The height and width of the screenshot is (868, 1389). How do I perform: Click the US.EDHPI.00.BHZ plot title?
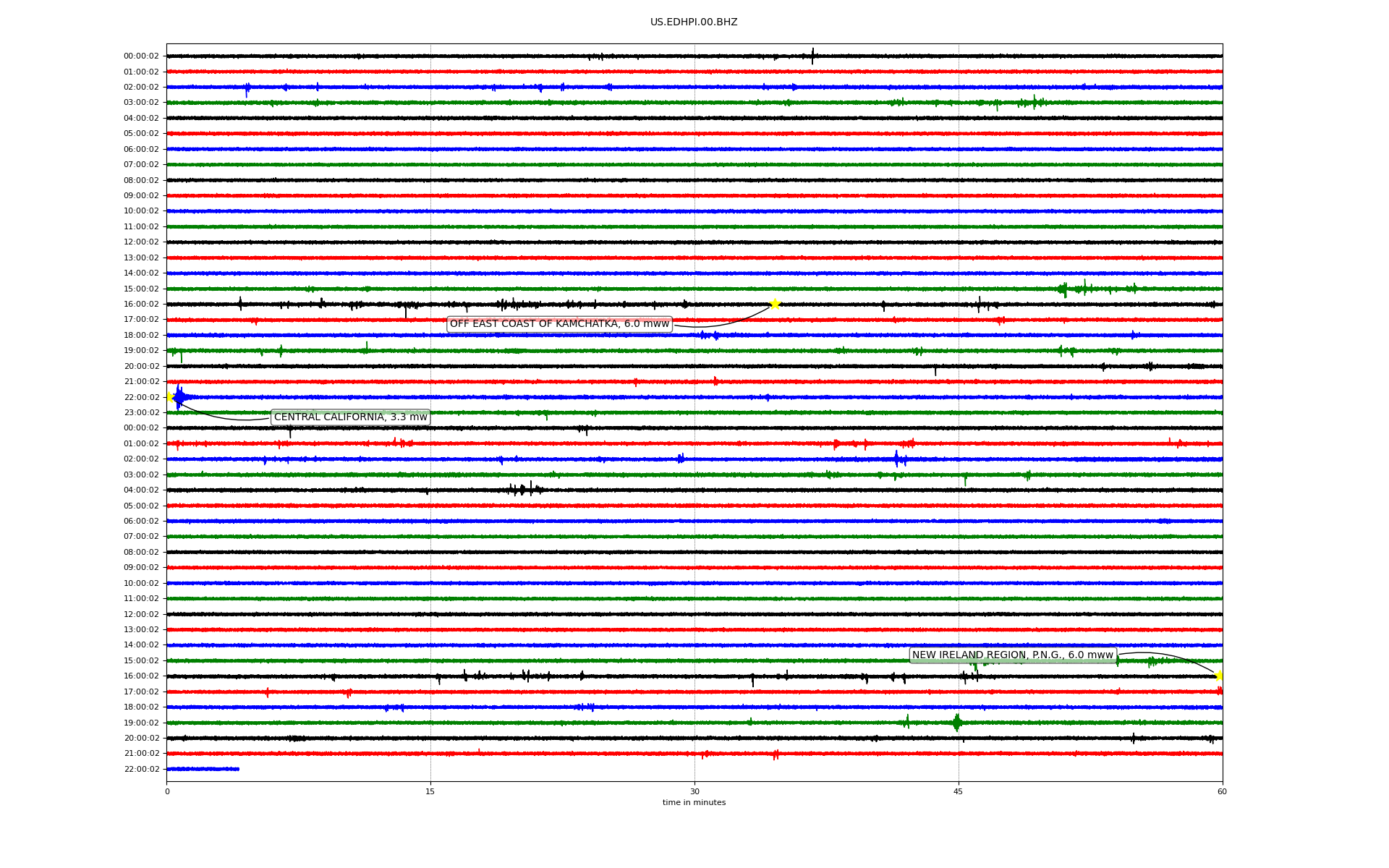click(x=693, y=22)
